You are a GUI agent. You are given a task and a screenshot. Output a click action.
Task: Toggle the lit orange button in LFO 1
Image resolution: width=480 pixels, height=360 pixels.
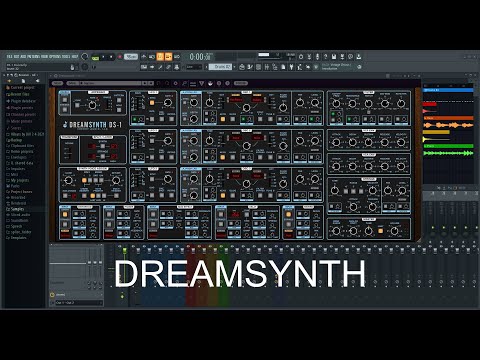(152, 103)
